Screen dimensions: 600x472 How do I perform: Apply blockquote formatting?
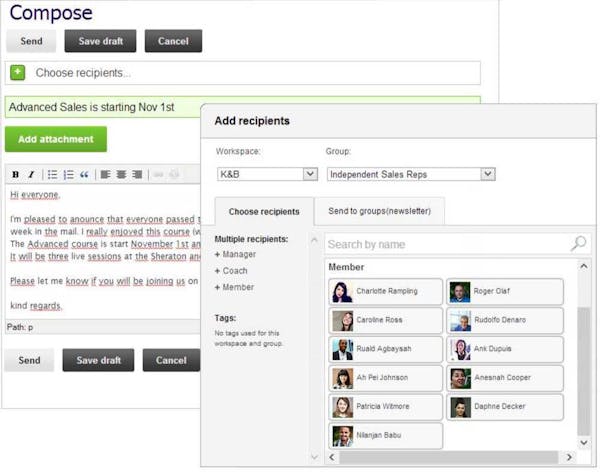pyautogui.click(x=85, y=175)
